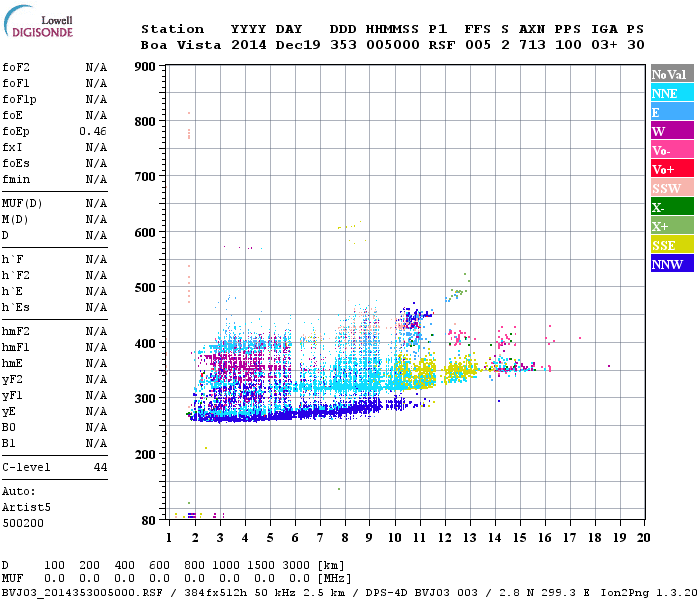700x600 pixels.
Task: Click the foF1p parameter label
Action: coord(19,100)
